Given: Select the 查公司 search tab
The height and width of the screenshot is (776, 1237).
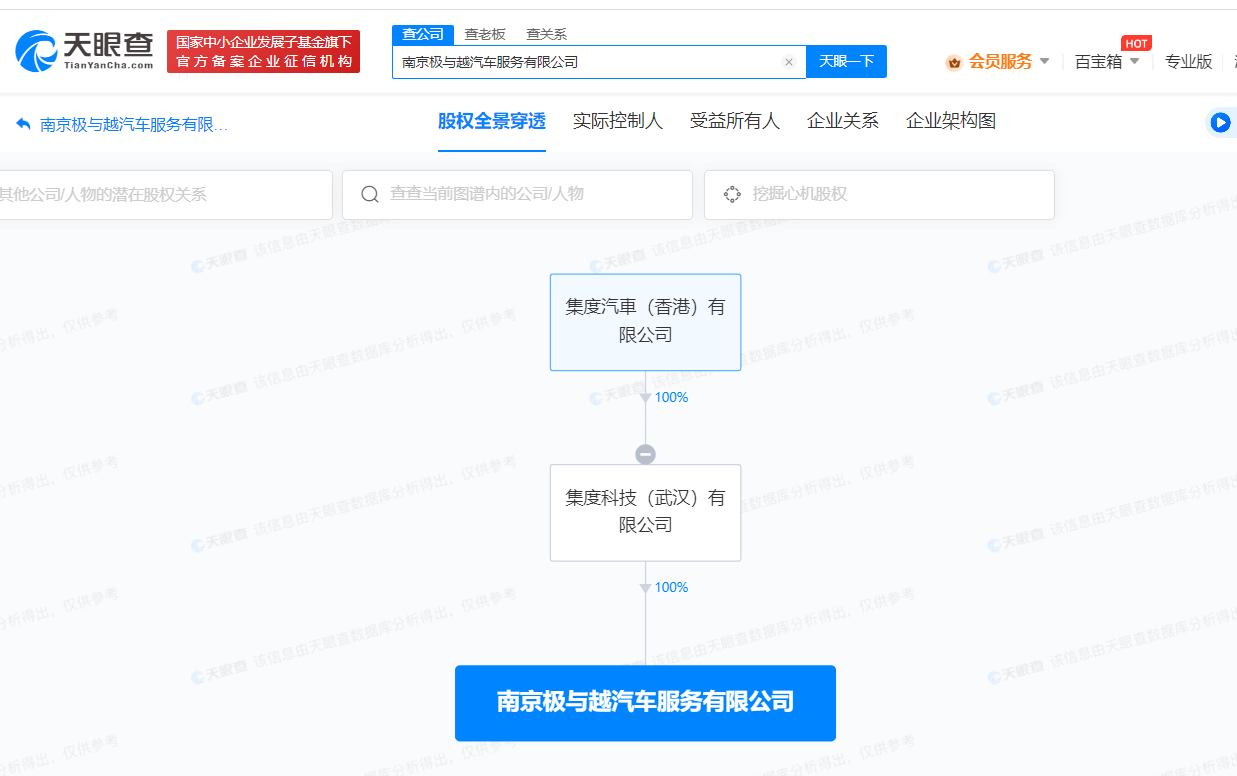Looking at the screenshot, I should coord(423,34).
